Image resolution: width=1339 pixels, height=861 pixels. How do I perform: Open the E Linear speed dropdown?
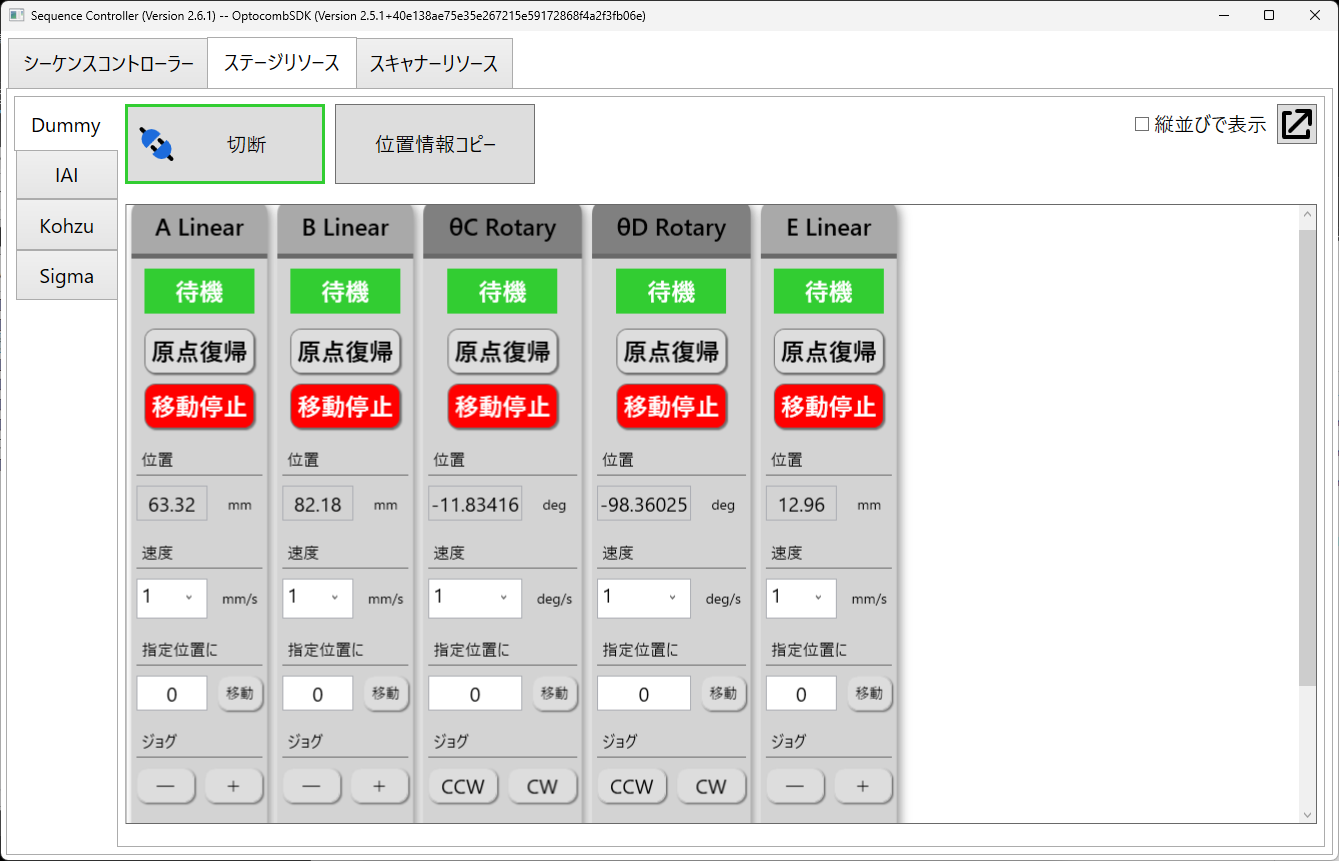[x=801, y=598]
